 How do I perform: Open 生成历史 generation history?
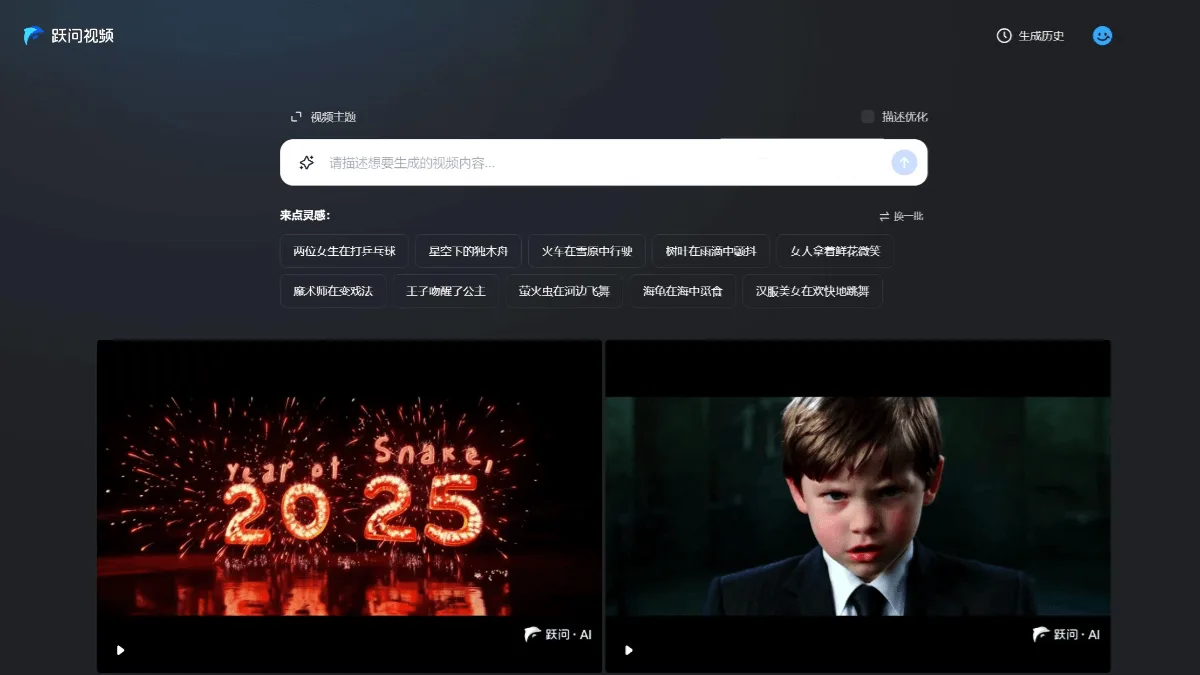click(1030, 36)
